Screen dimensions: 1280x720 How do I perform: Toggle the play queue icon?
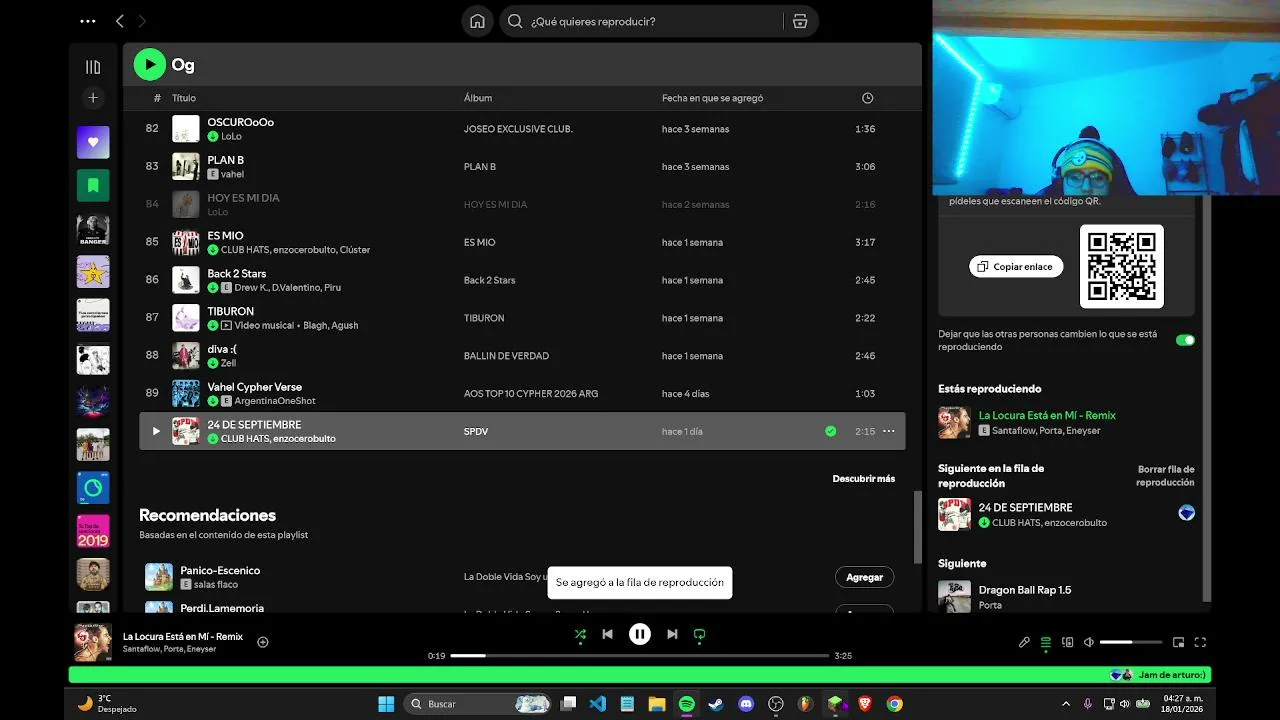(1046, 642)
